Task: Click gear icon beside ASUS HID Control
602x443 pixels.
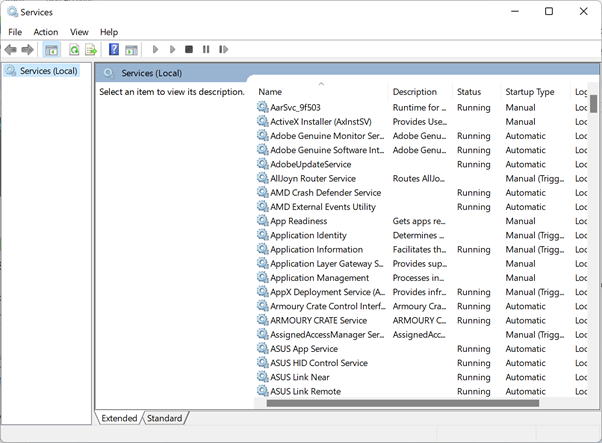Action: click(x=263, y=363)
